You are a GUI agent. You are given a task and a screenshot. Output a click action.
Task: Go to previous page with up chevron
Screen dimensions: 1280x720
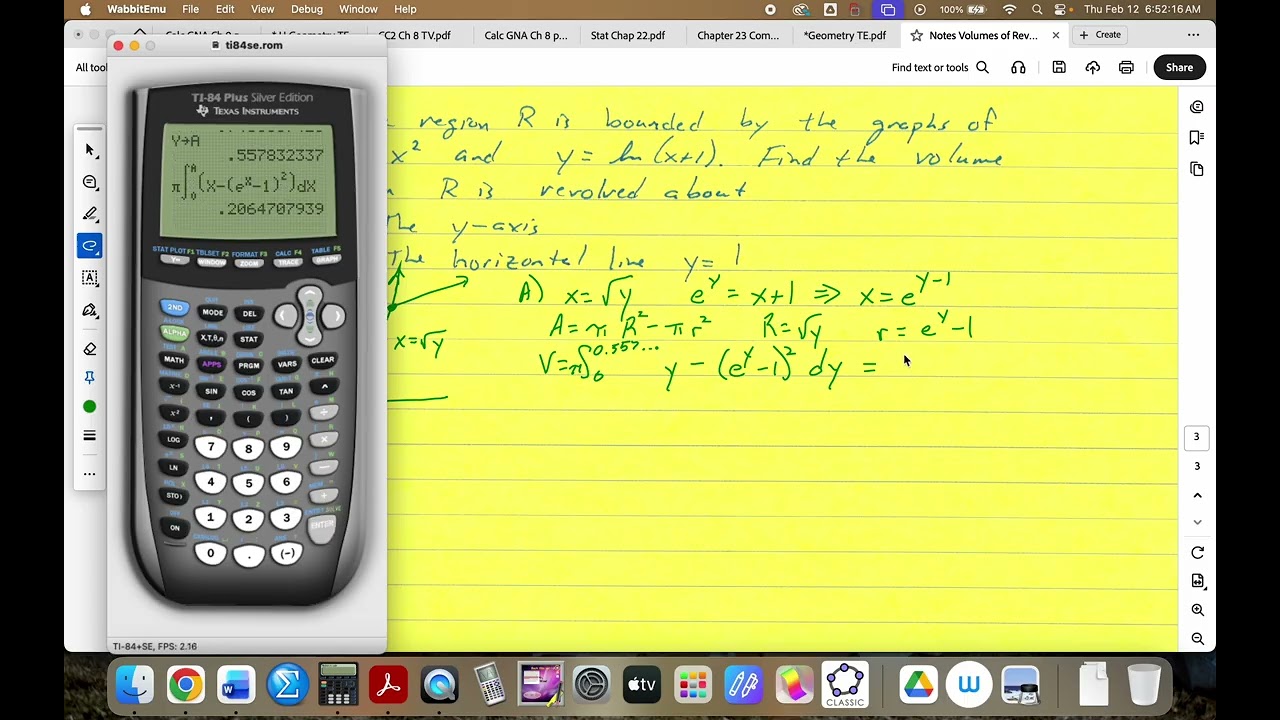[1197, 496]
